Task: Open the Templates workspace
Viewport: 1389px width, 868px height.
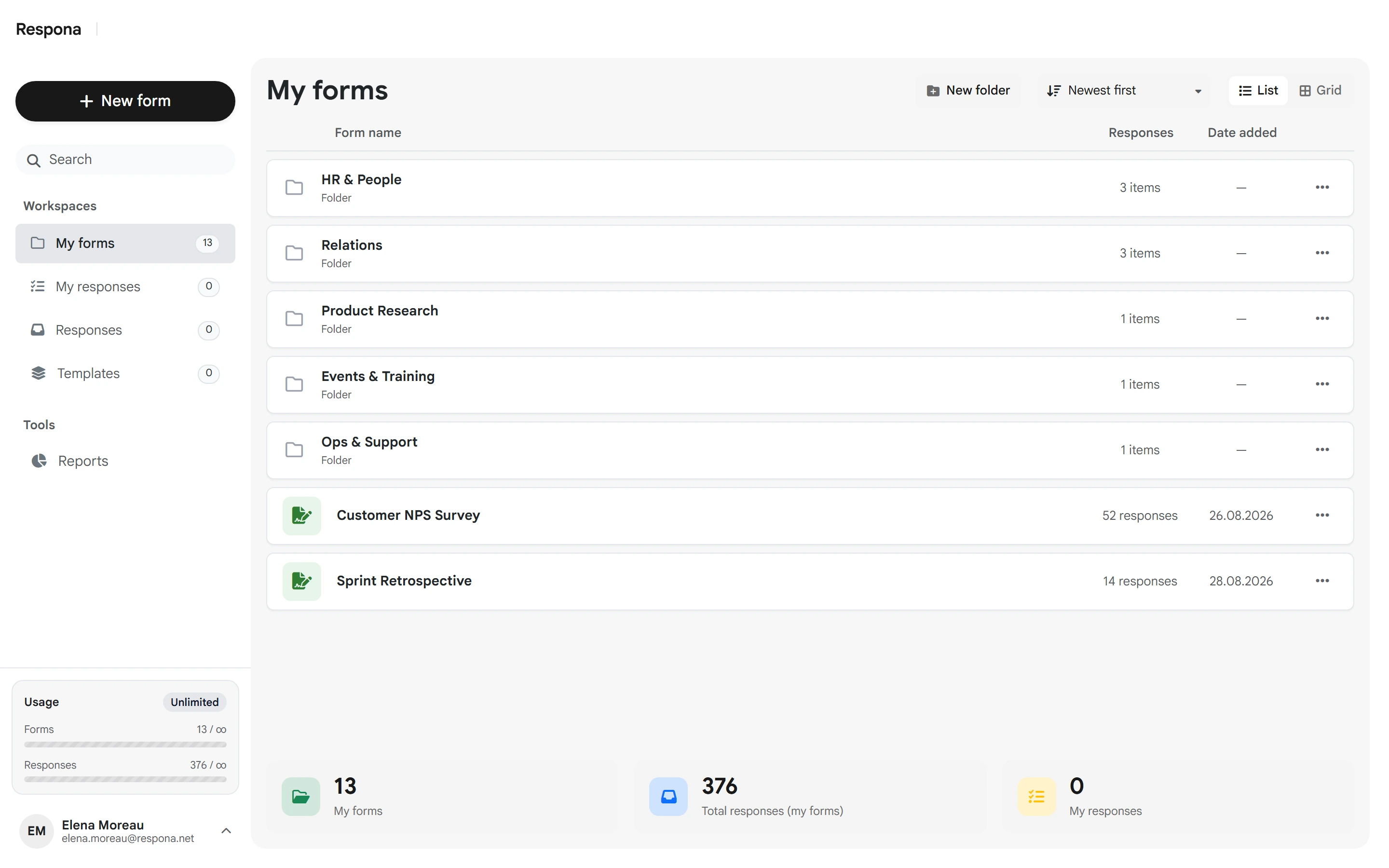Action: 125,373
